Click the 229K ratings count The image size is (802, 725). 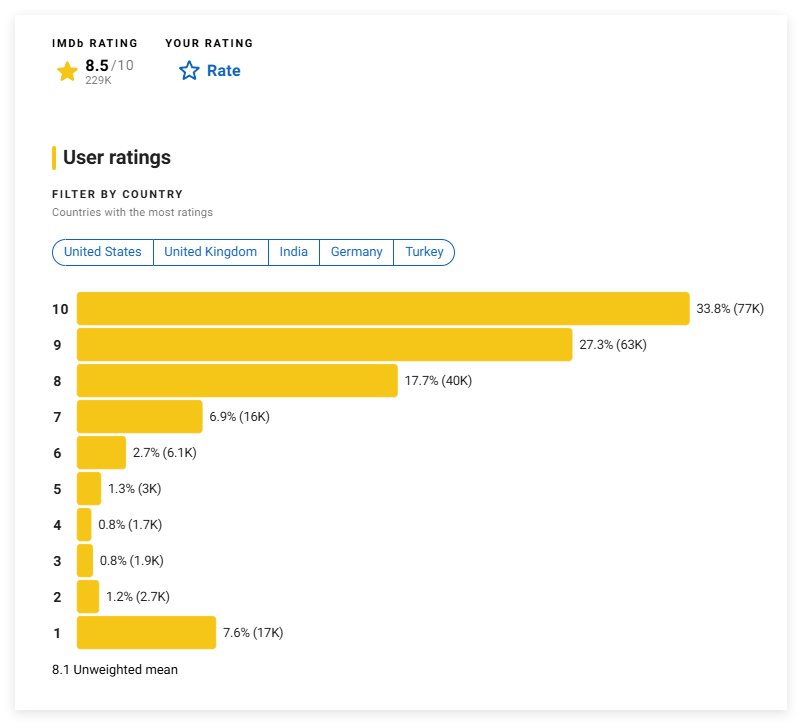(x=98, y=80)
